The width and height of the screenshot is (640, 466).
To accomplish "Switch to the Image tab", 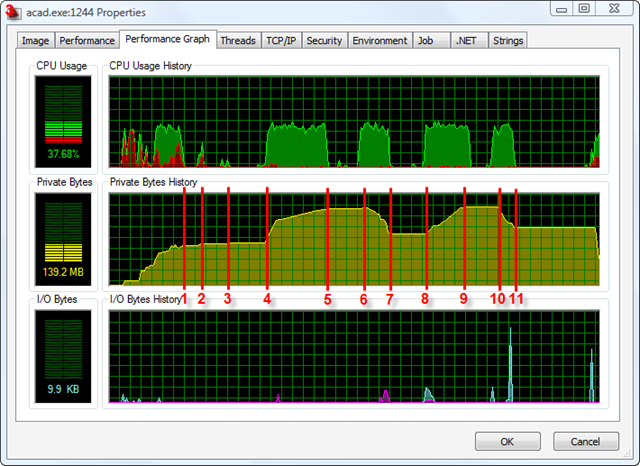I will coord(35,41).
